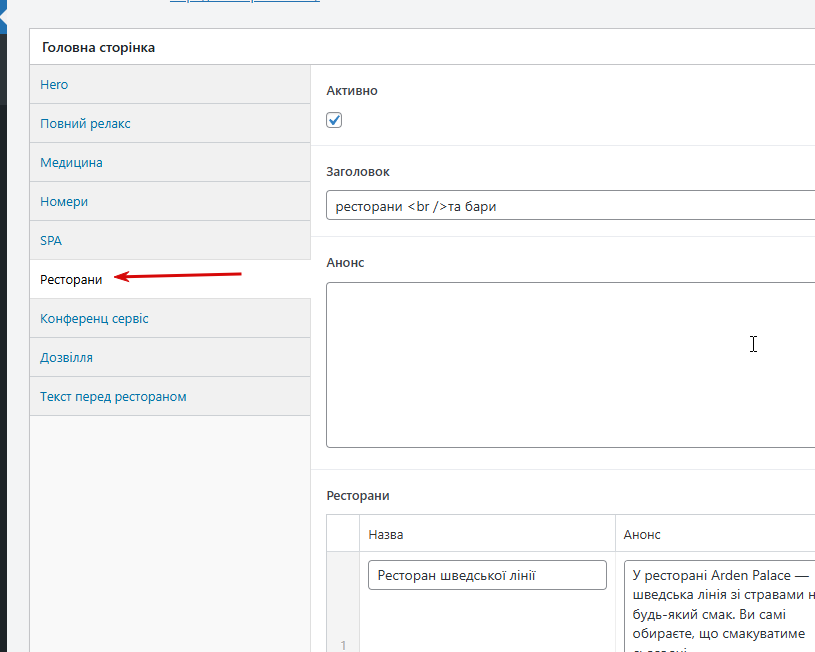Click the Активно field label

(352, 90)
